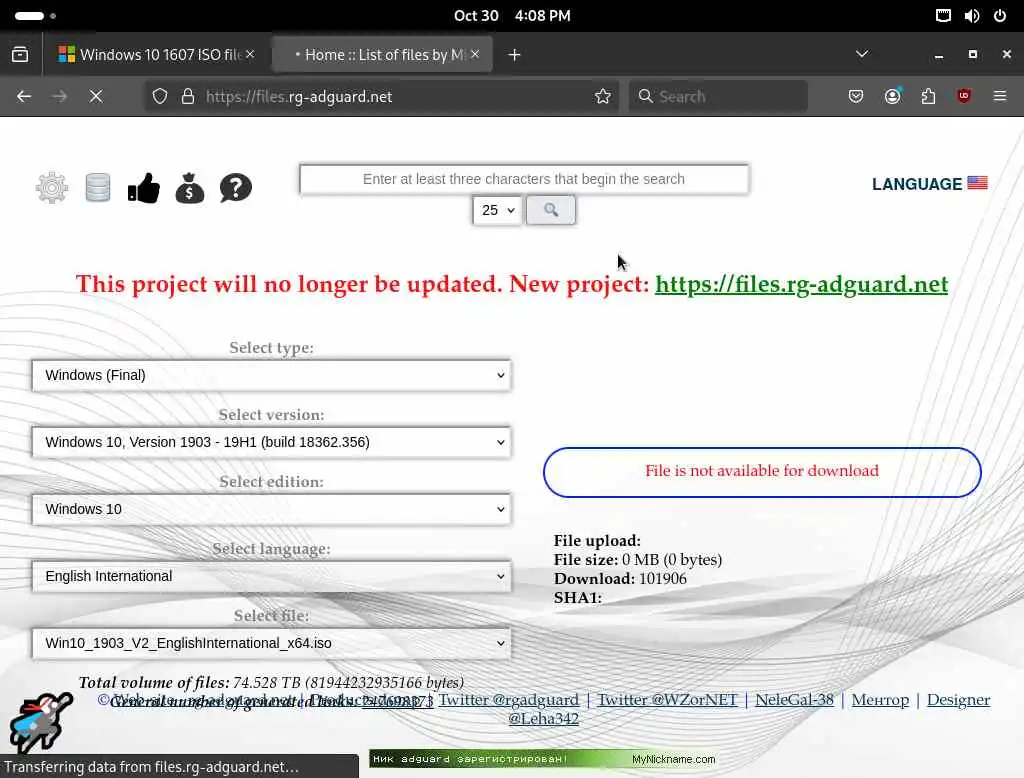Go back with the browser back arrow

pyautogui.click(x=24, y=97)
